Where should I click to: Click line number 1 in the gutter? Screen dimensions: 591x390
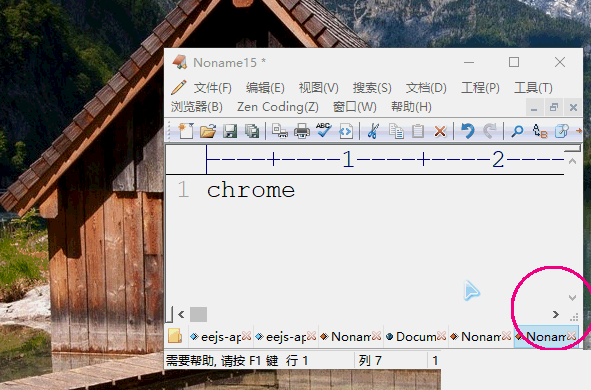pyautogui.click(x=183, y=190)
